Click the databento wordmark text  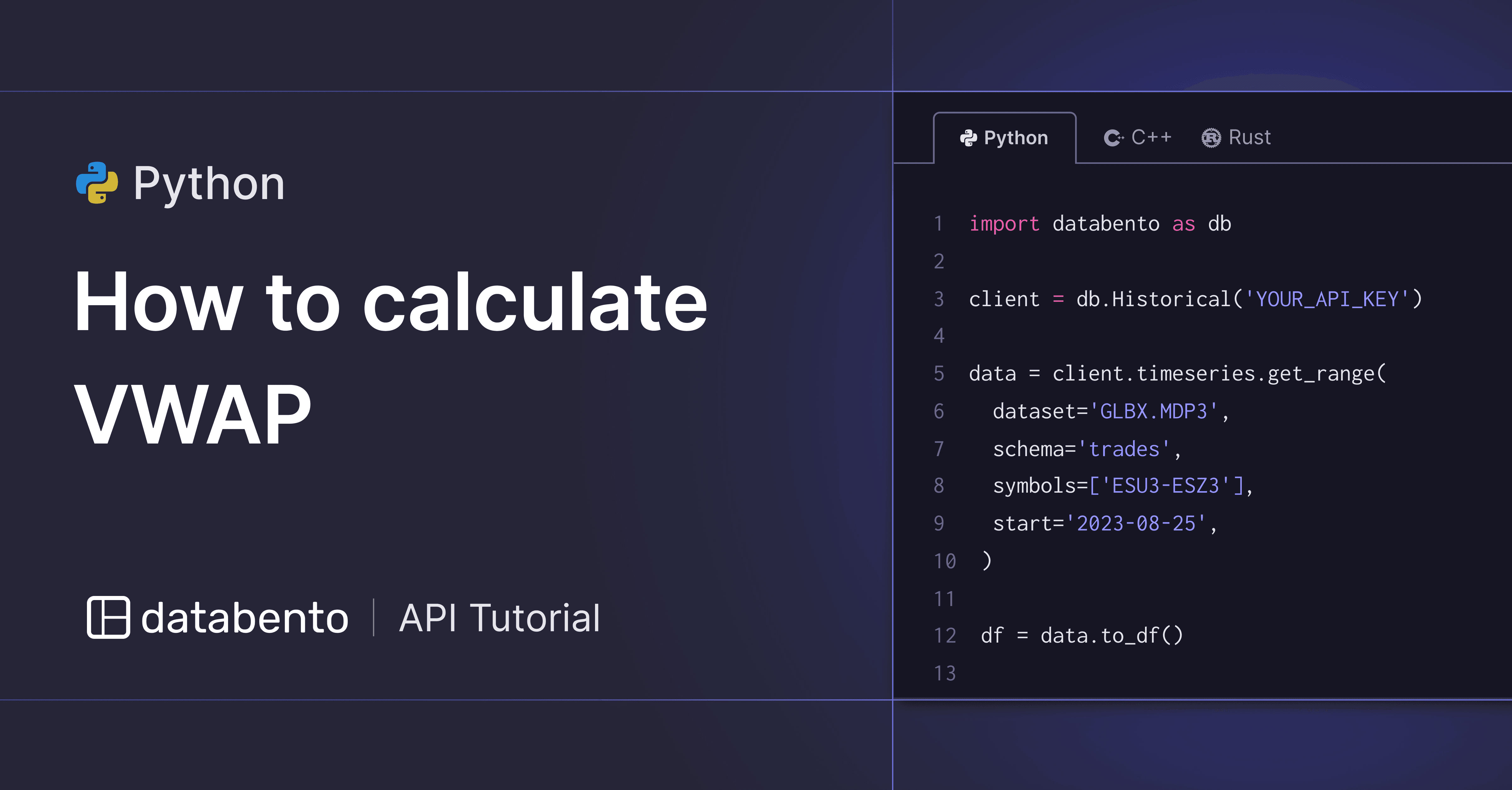point(245,617)
